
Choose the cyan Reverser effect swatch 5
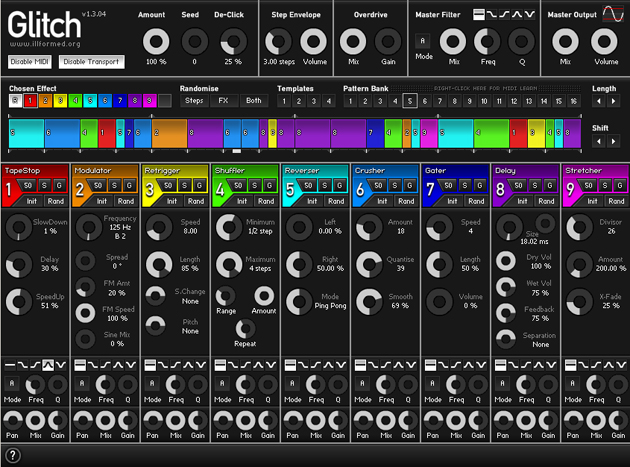click(90, 100)
